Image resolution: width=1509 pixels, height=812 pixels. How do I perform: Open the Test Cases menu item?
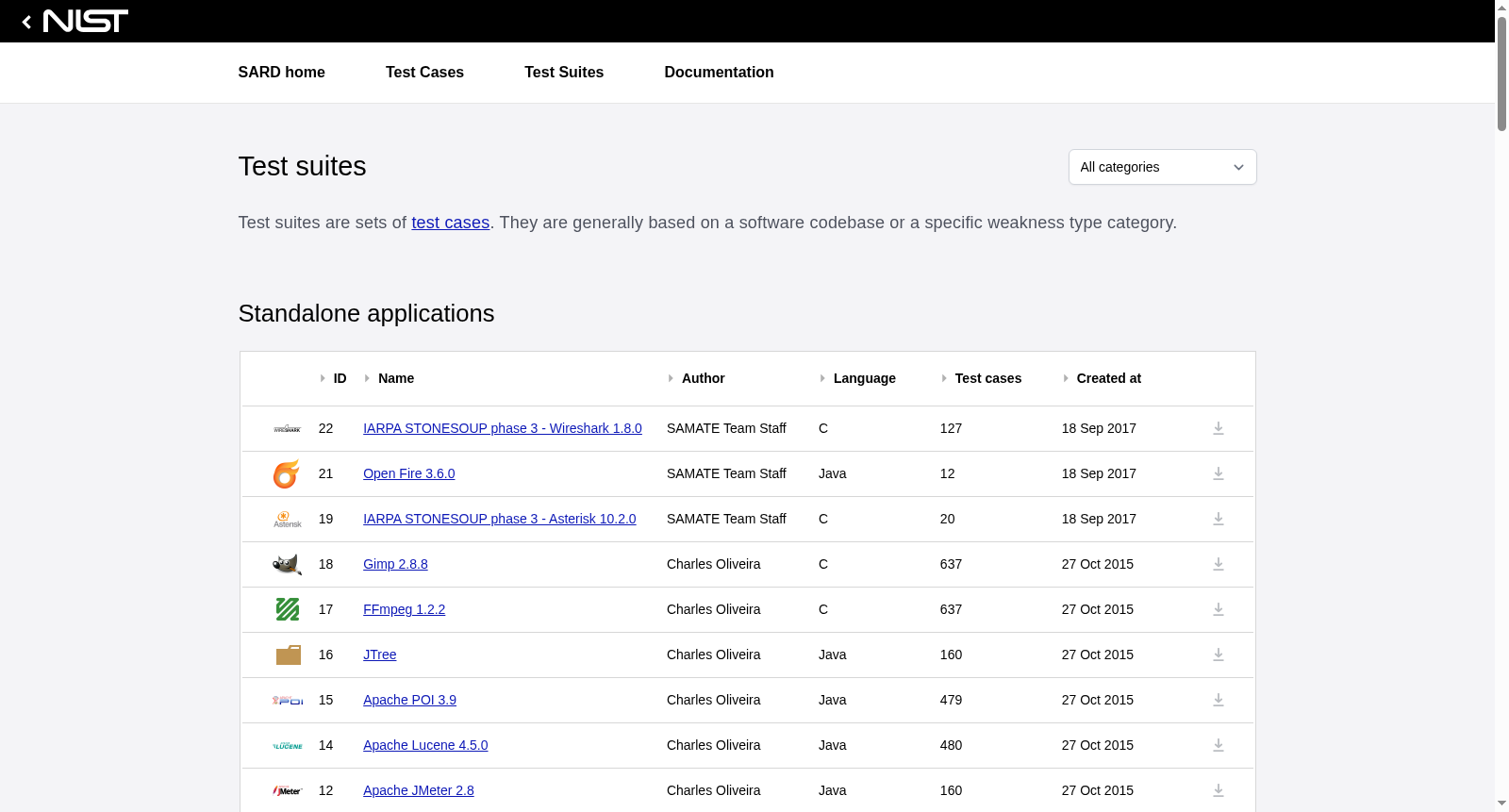[x=424, y=73]
